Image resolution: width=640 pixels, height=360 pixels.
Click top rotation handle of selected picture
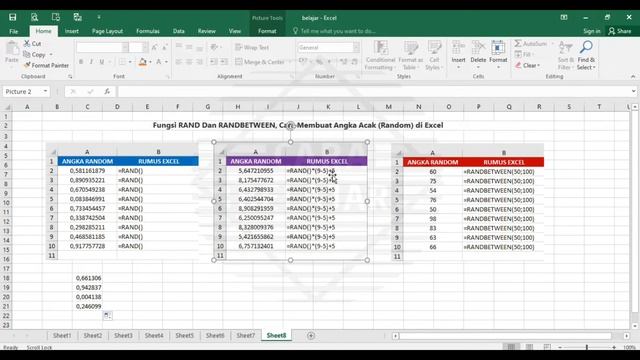coord(291,126)
